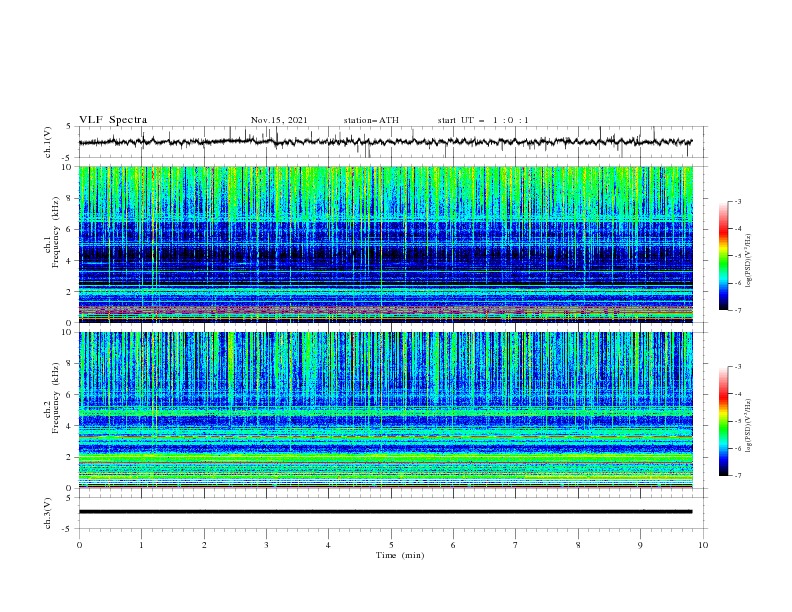
Task: Click the time axis tick label "3"
Action: [x=266, y=545]
